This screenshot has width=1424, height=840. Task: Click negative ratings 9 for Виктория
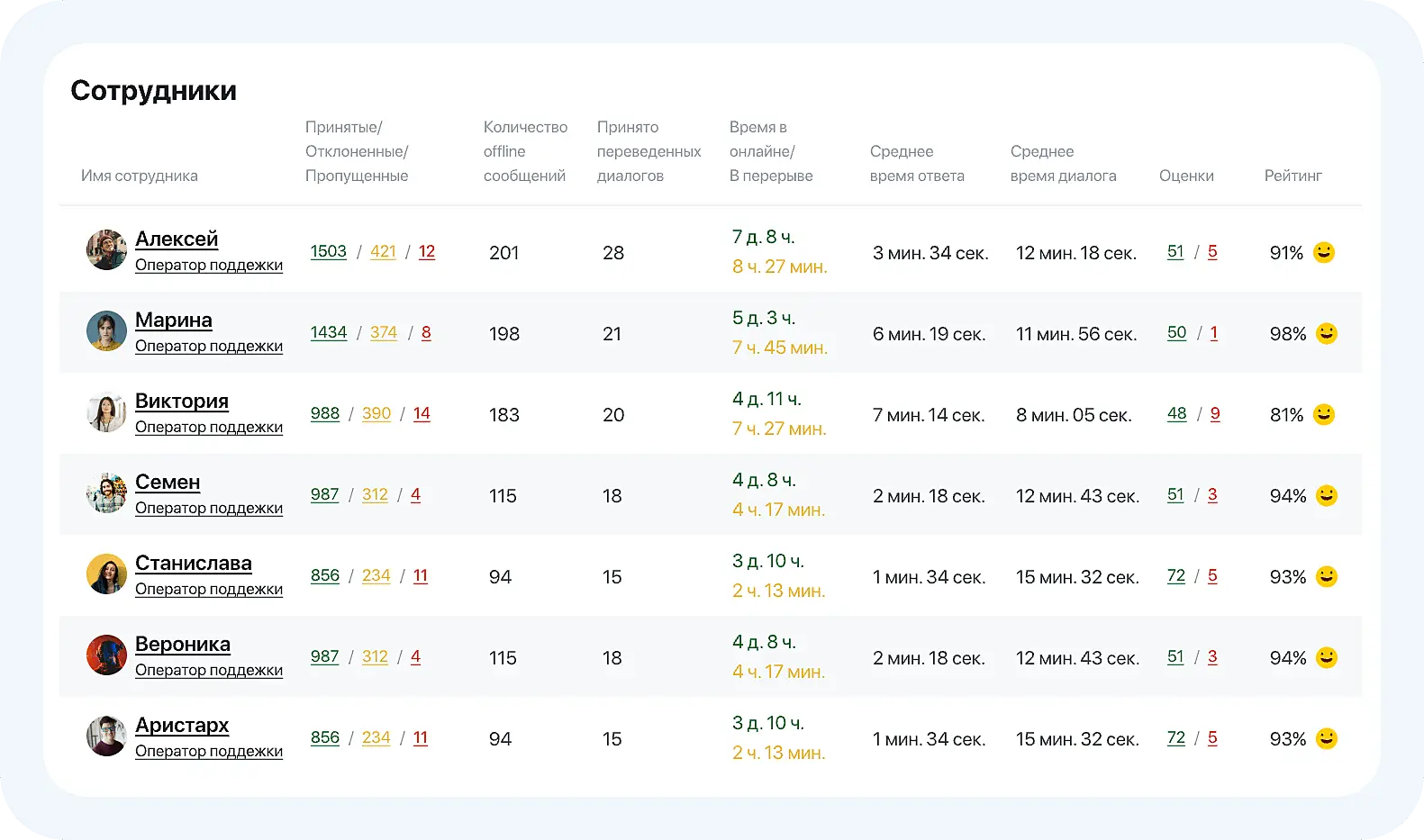1215,413
